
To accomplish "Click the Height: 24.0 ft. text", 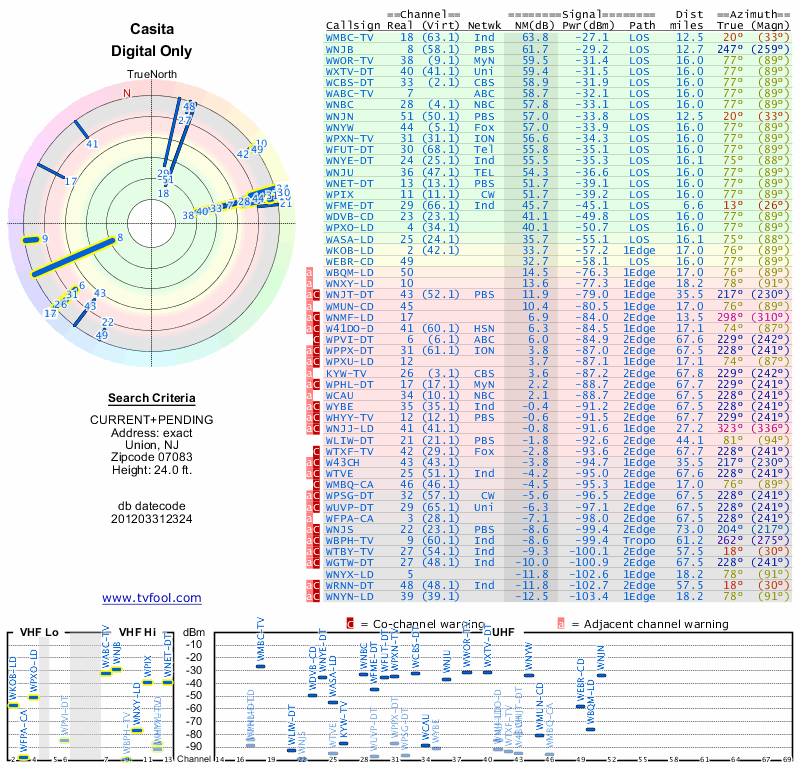I will tap(152, 470).
